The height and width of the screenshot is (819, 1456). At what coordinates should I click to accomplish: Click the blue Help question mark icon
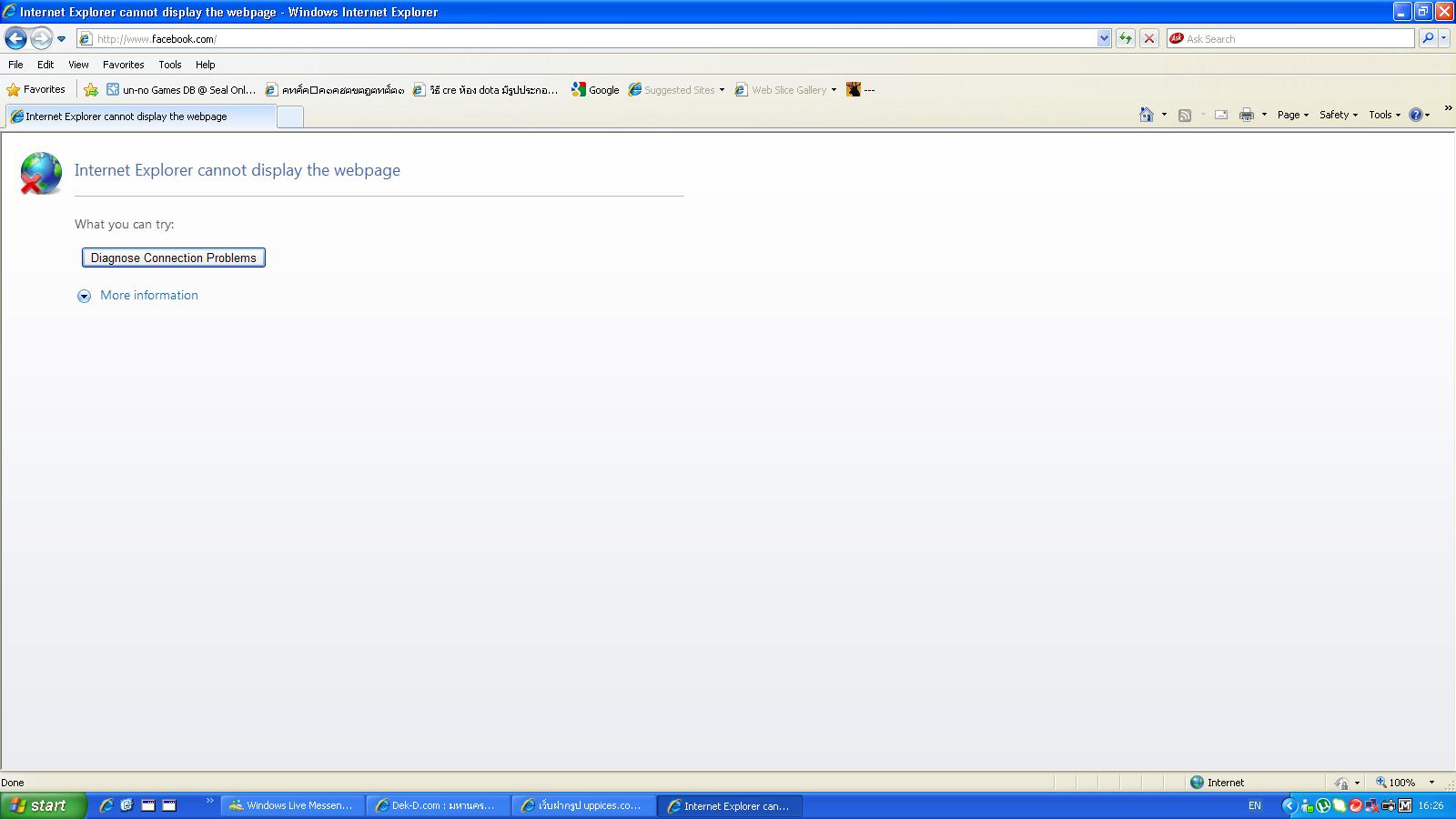click(x=1416, y=115)
